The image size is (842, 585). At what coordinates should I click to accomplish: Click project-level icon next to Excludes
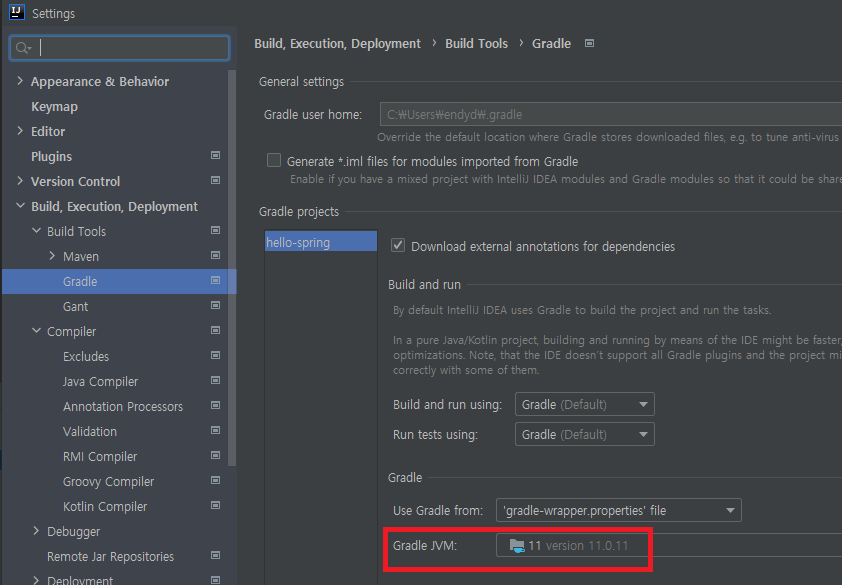point(215,355)
